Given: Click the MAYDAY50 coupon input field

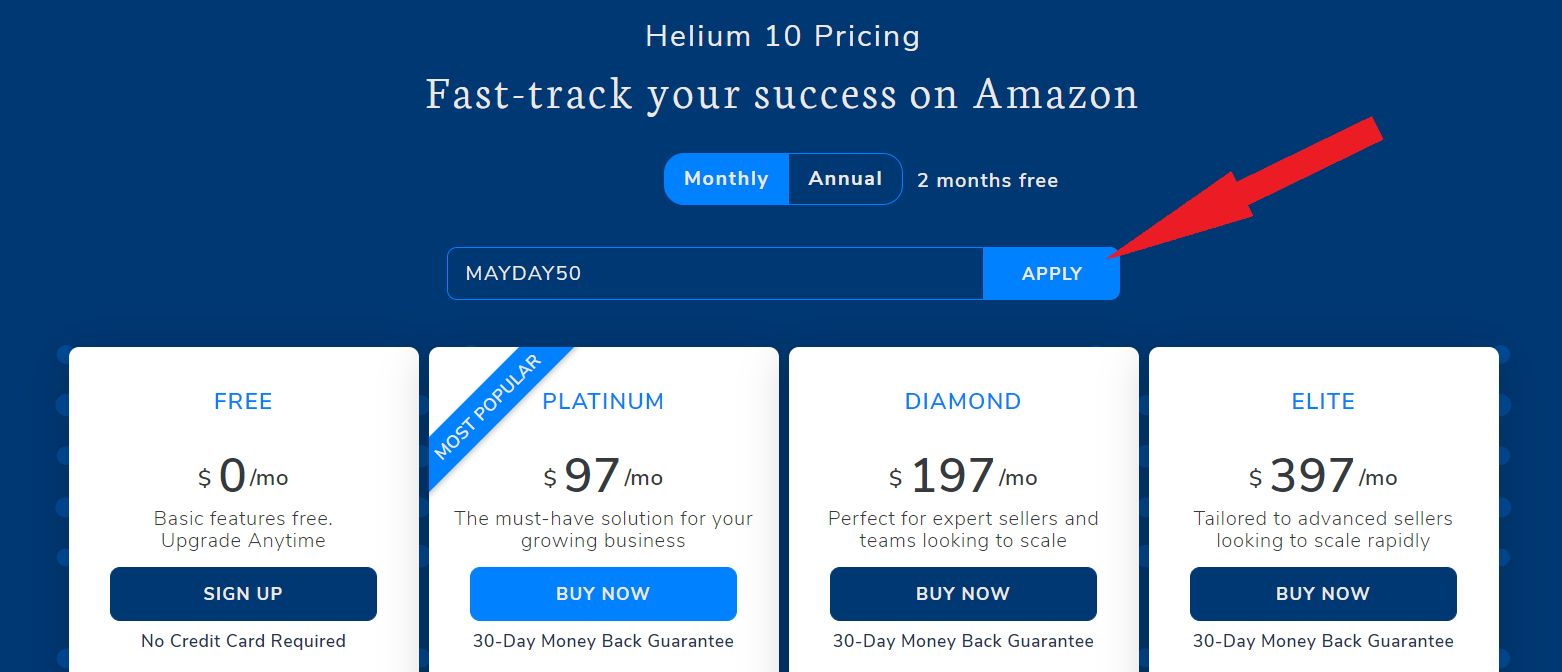Looking at the screenshot, I should [715, 272].
